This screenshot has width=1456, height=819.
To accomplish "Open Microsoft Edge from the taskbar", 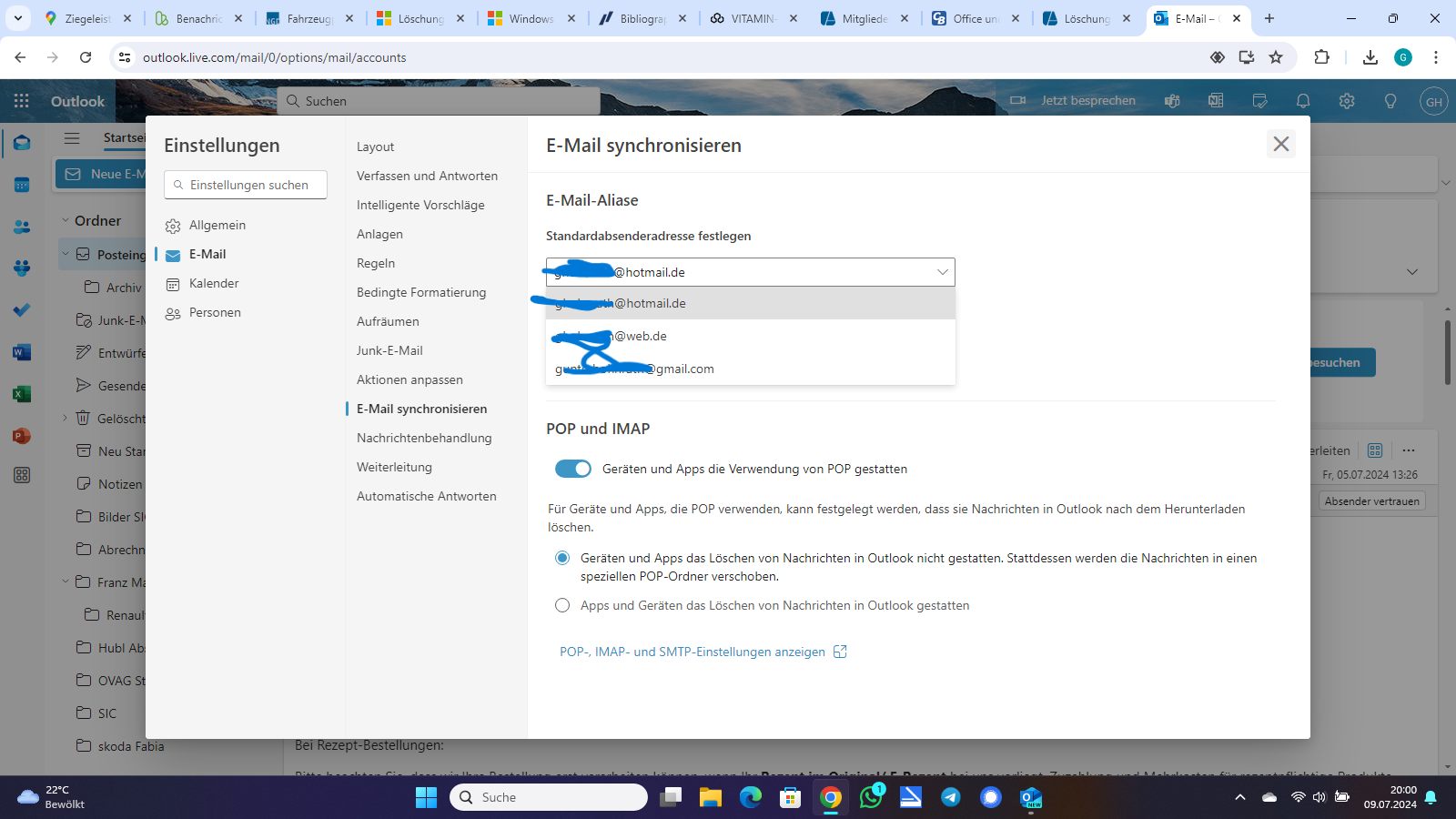I will pyautogui.click(x=751, y=797).
